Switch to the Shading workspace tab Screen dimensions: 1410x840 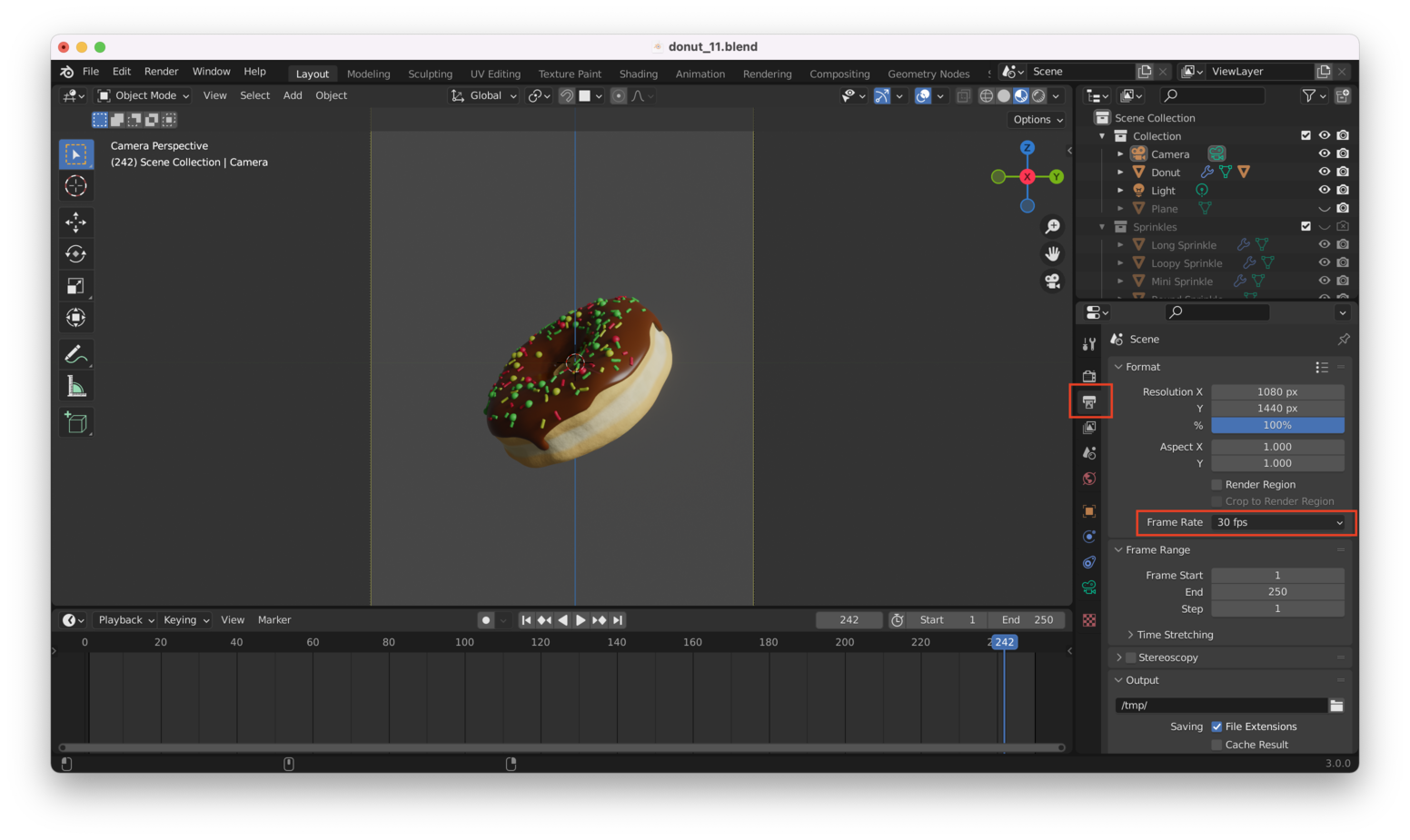pyautogui.click(x=638, y=74)
